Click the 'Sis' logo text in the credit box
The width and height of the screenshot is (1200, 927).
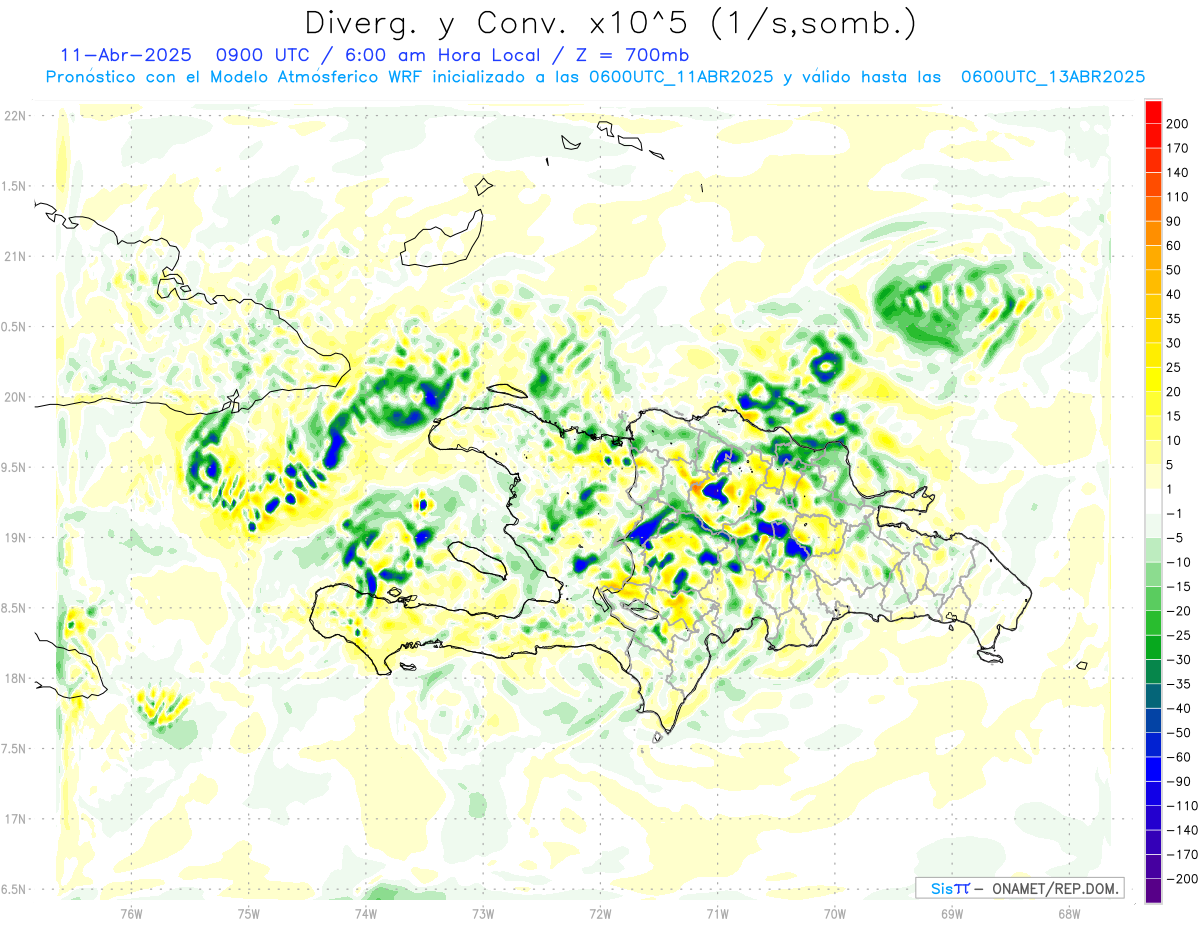tap(941, 888)
